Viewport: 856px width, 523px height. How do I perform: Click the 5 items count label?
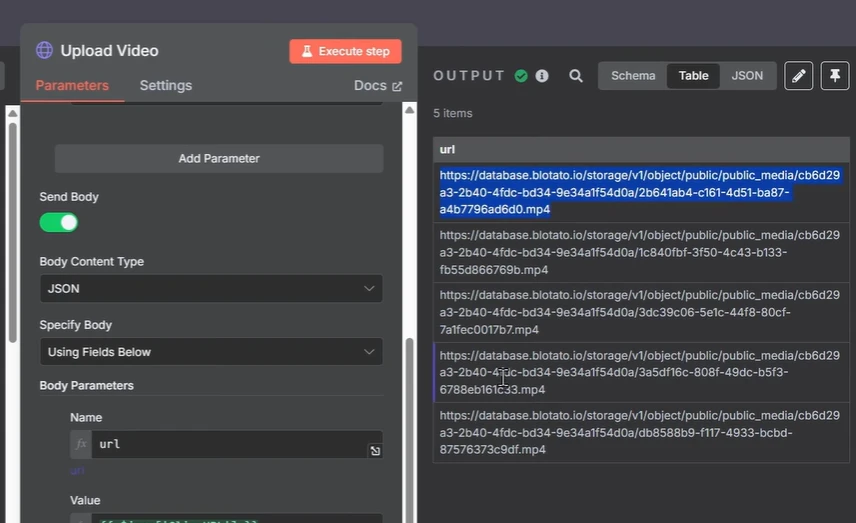point(453,113)
